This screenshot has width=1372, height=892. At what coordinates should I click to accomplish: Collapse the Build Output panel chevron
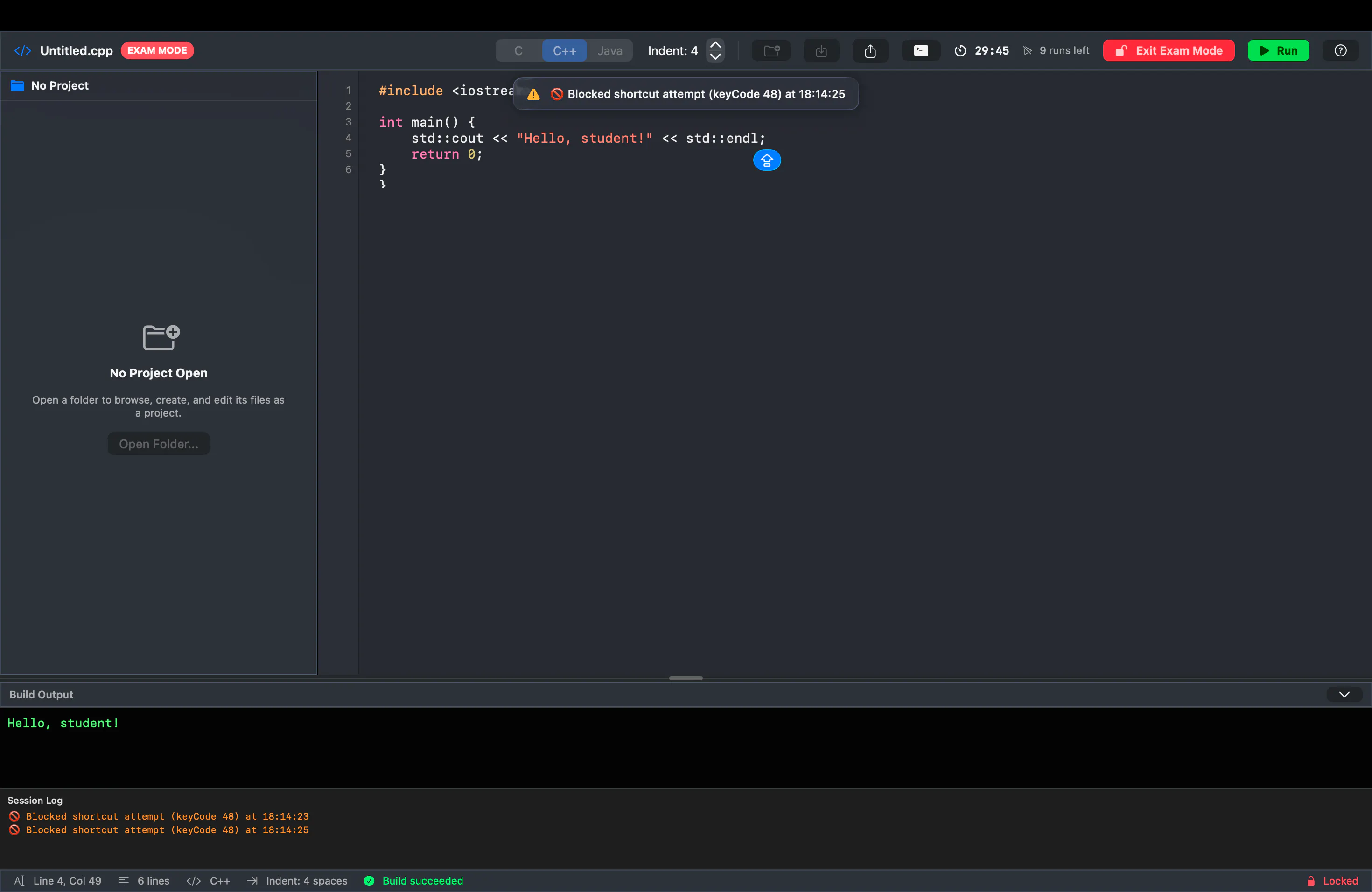tap(1344, 694)
